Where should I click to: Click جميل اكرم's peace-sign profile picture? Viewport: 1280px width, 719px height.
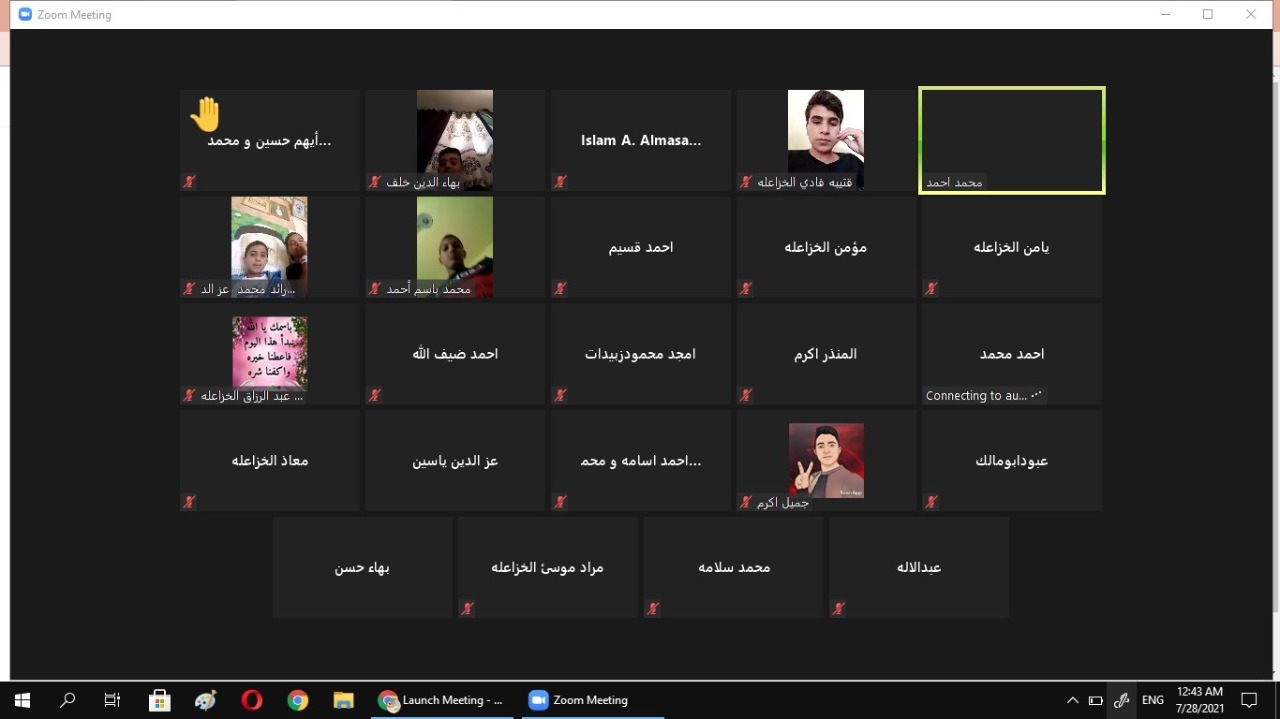click(826, 460)
